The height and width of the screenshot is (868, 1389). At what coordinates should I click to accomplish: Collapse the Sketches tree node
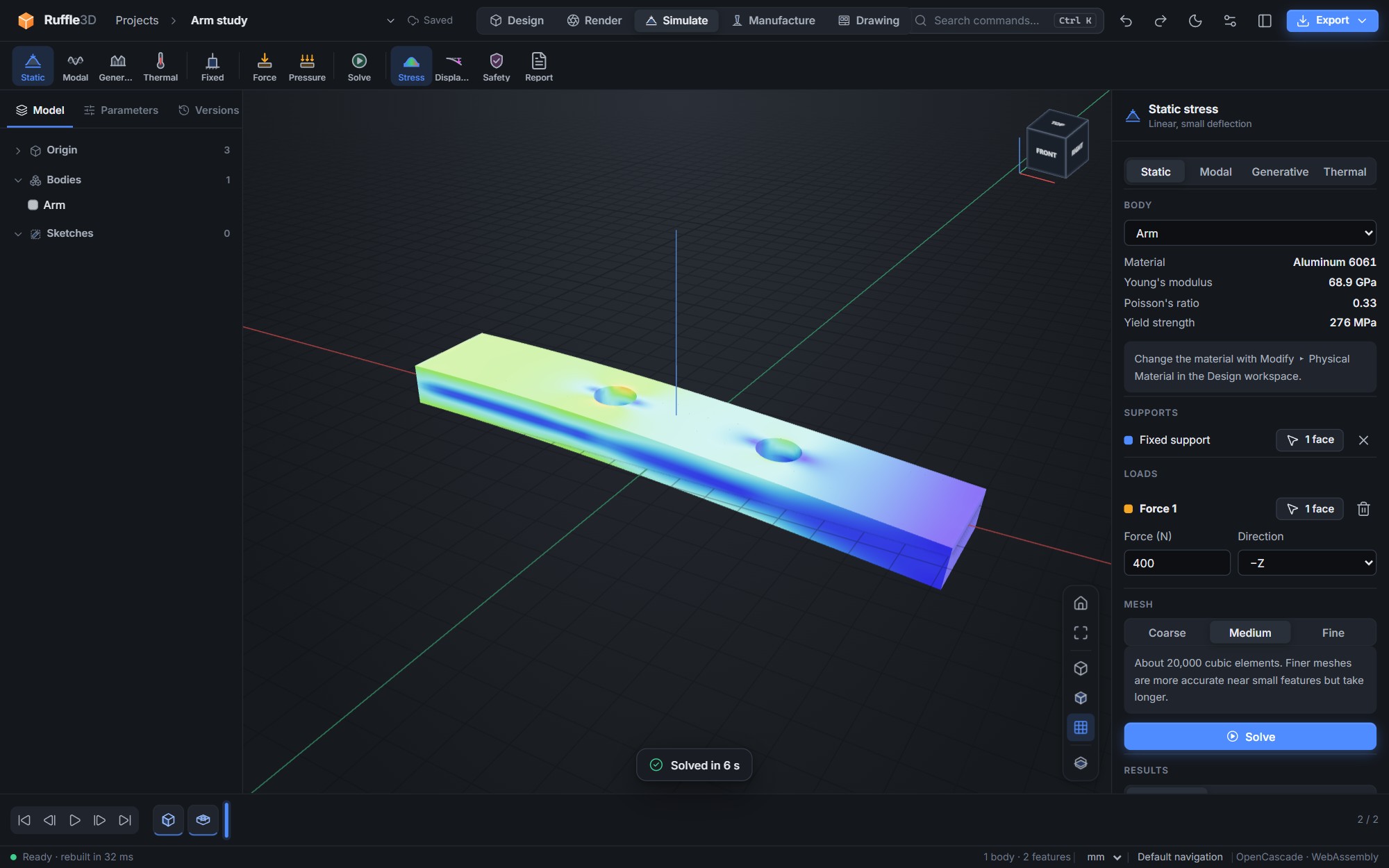18,234
